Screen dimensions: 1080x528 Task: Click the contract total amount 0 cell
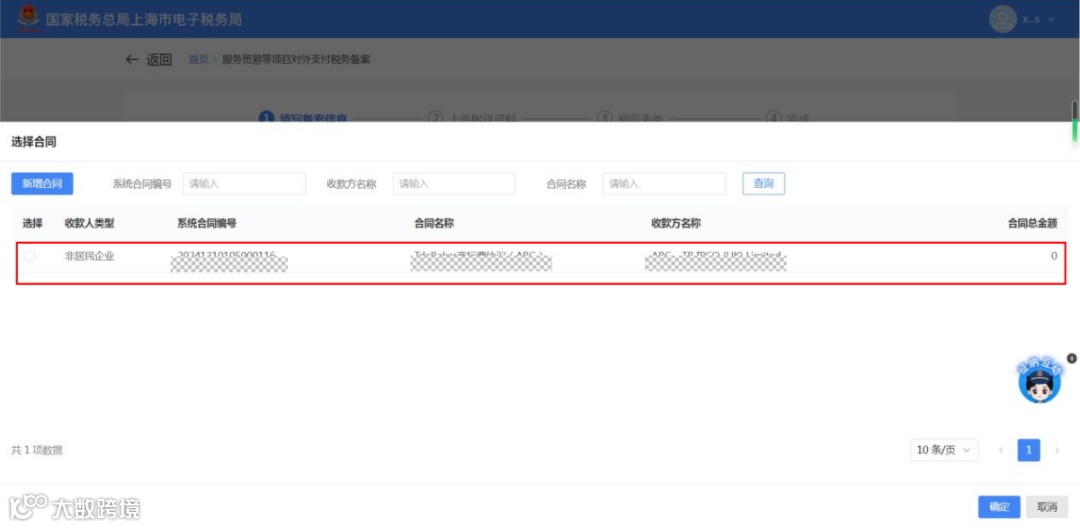coord(1054,256)
